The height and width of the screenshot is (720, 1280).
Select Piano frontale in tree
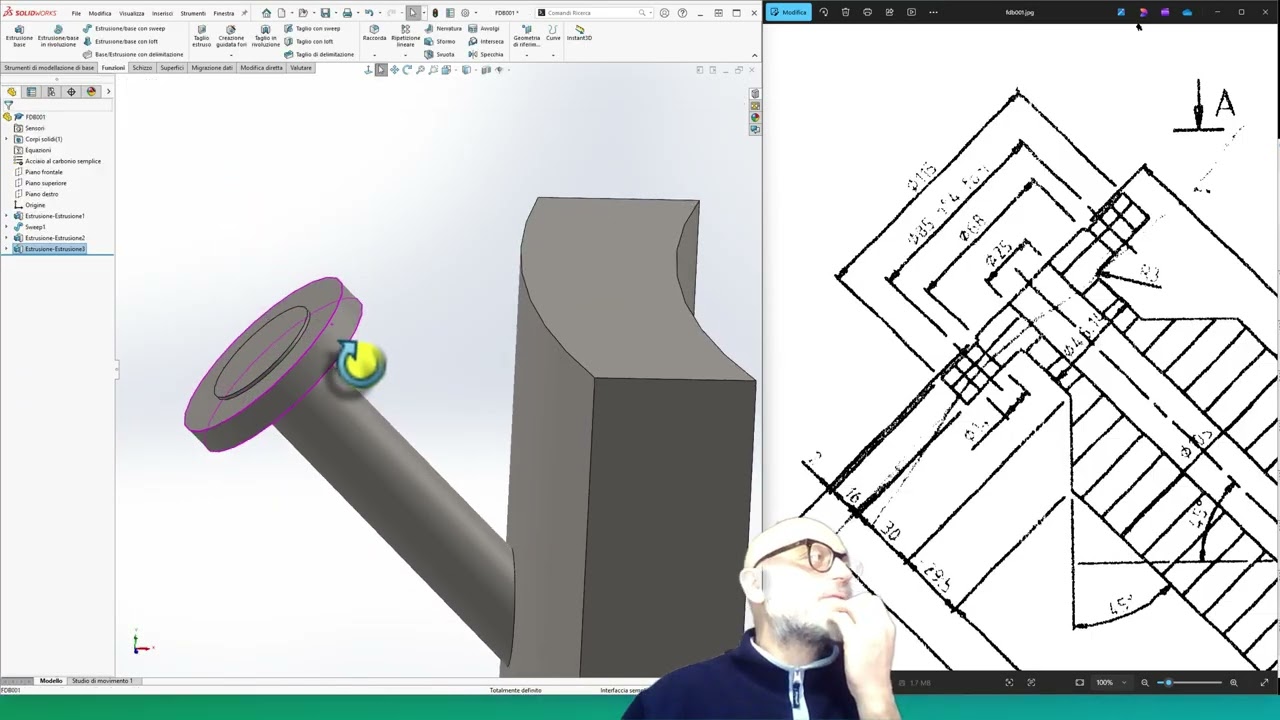(x=43, y=172)
